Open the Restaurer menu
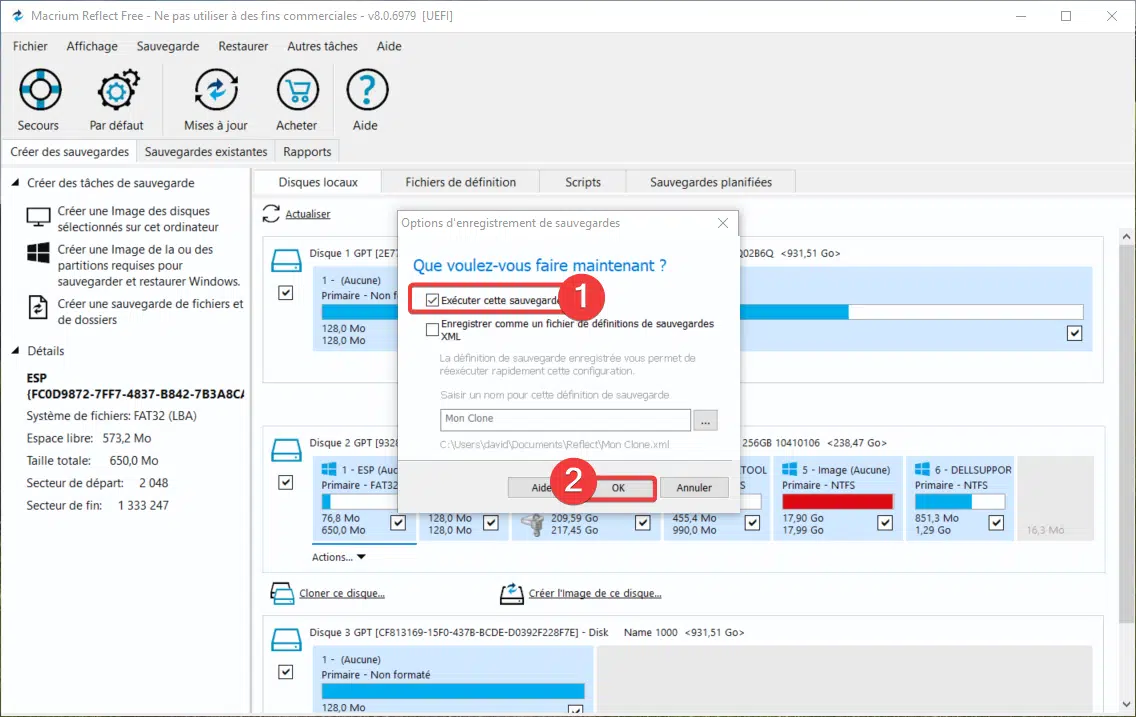The width and height of the screenshot is (1136, 717). point(243,46)
